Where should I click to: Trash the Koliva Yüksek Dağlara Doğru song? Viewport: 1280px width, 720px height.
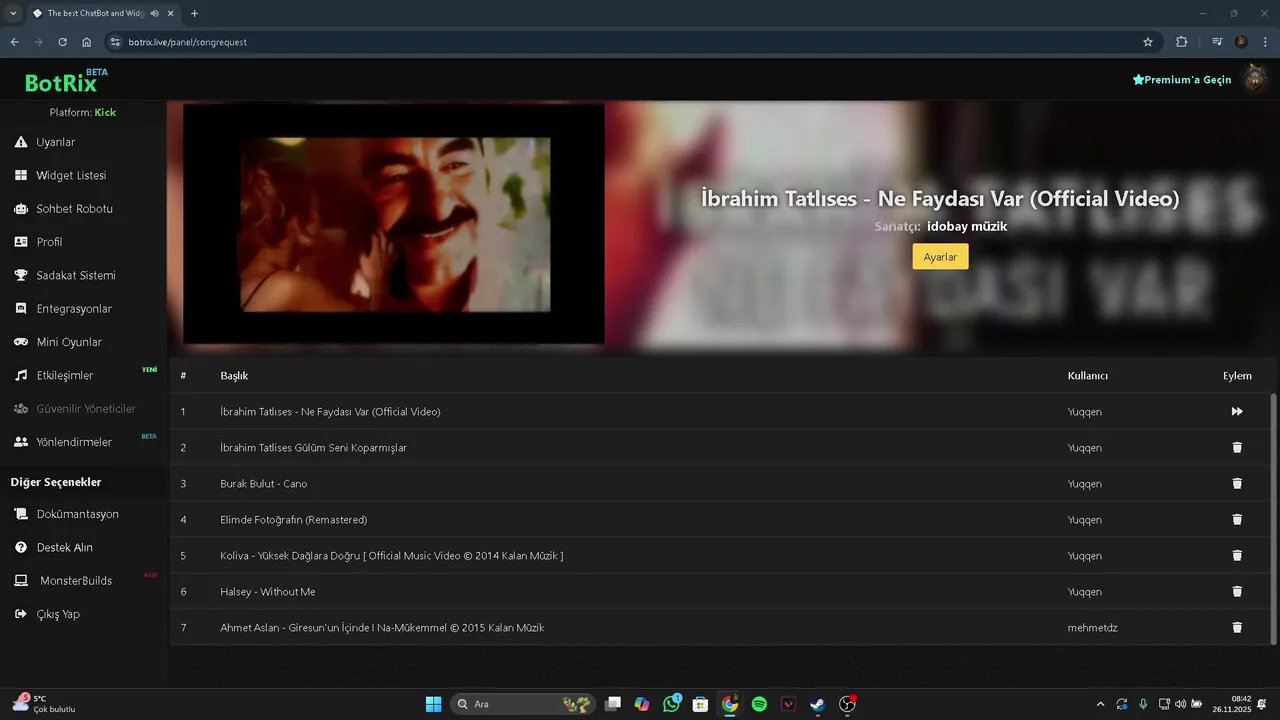tap(1237, 555)
